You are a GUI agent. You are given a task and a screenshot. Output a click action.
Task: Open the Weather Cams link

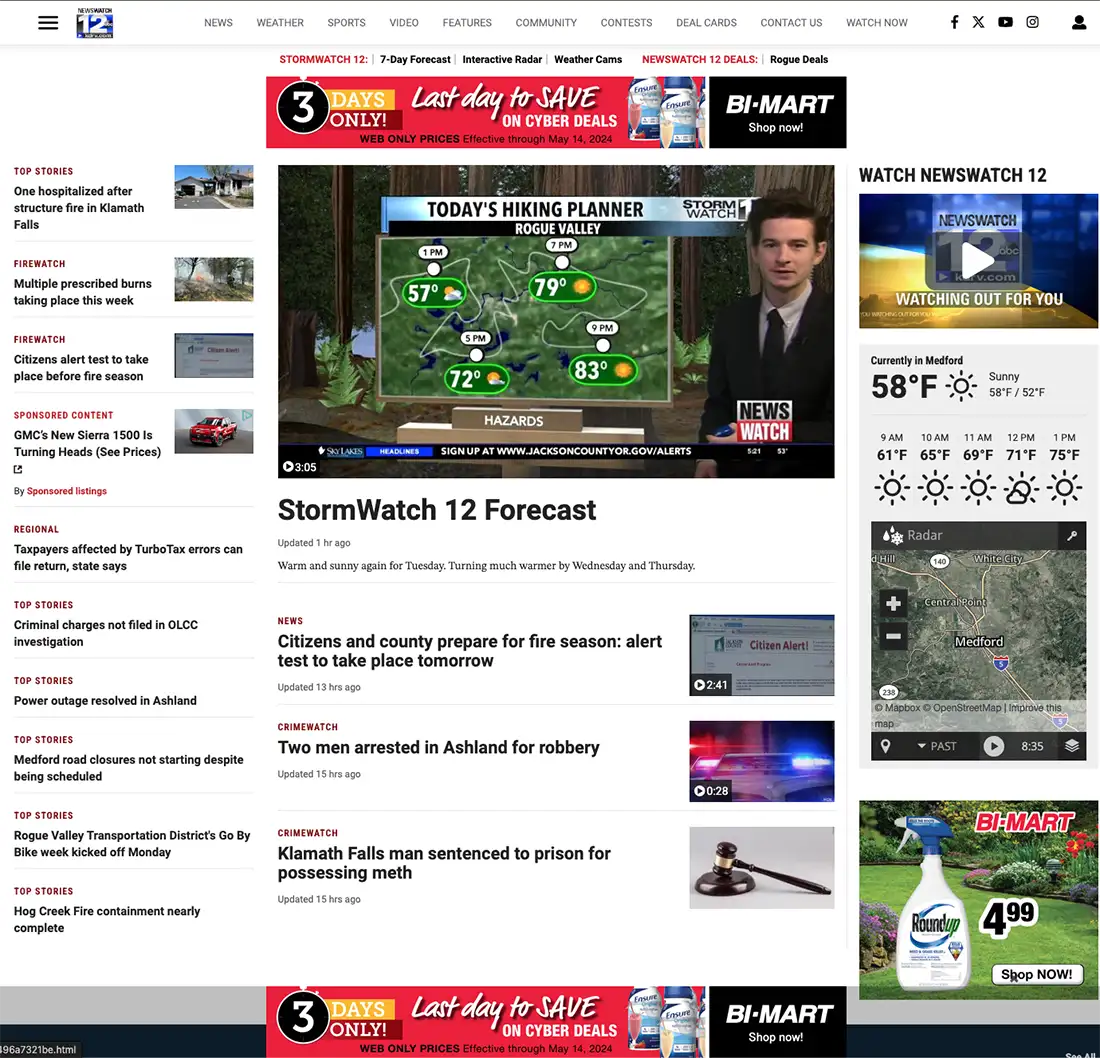588,60
